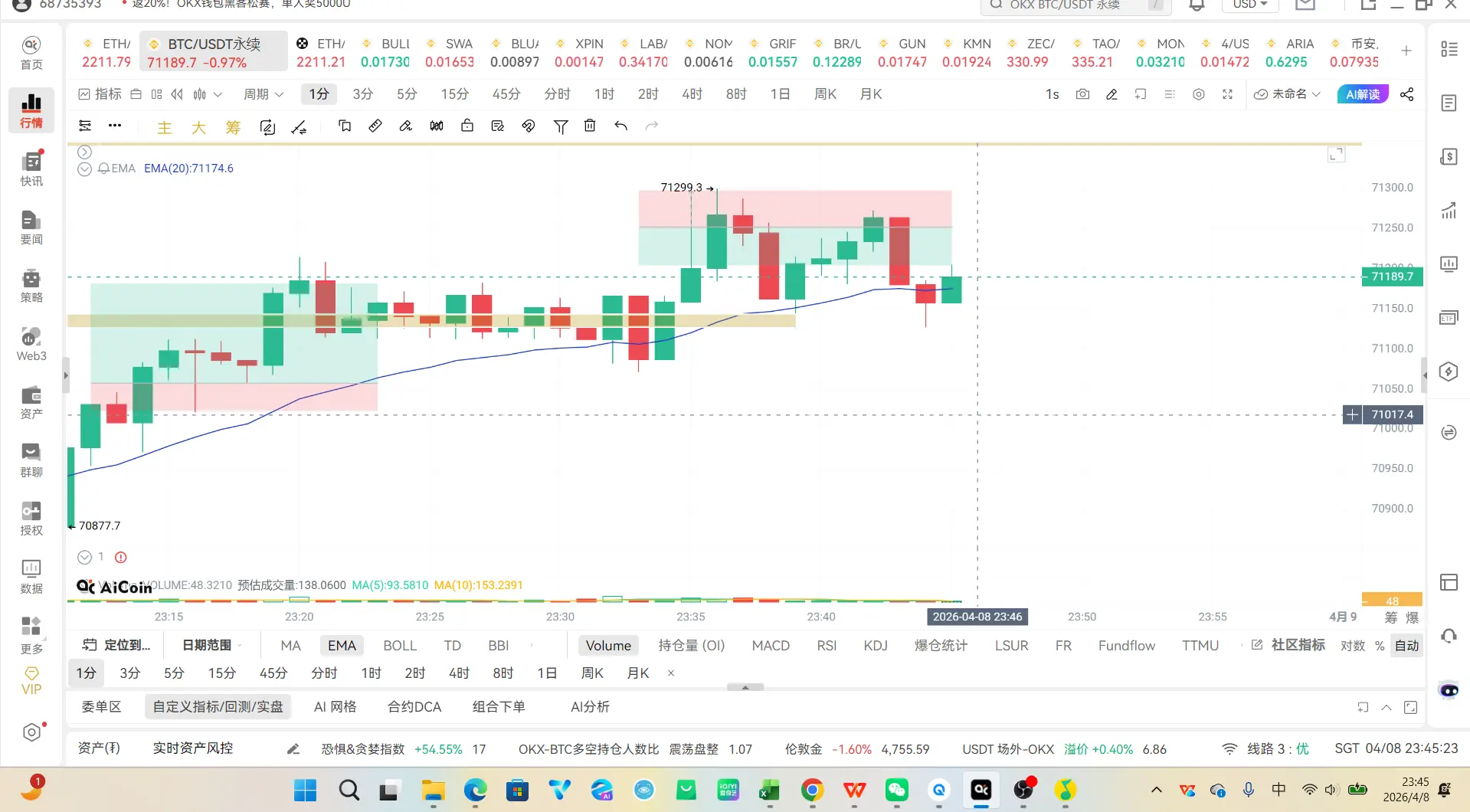
Task: Enter fullscreen chart mode icon
Action: pos(1228,94)
